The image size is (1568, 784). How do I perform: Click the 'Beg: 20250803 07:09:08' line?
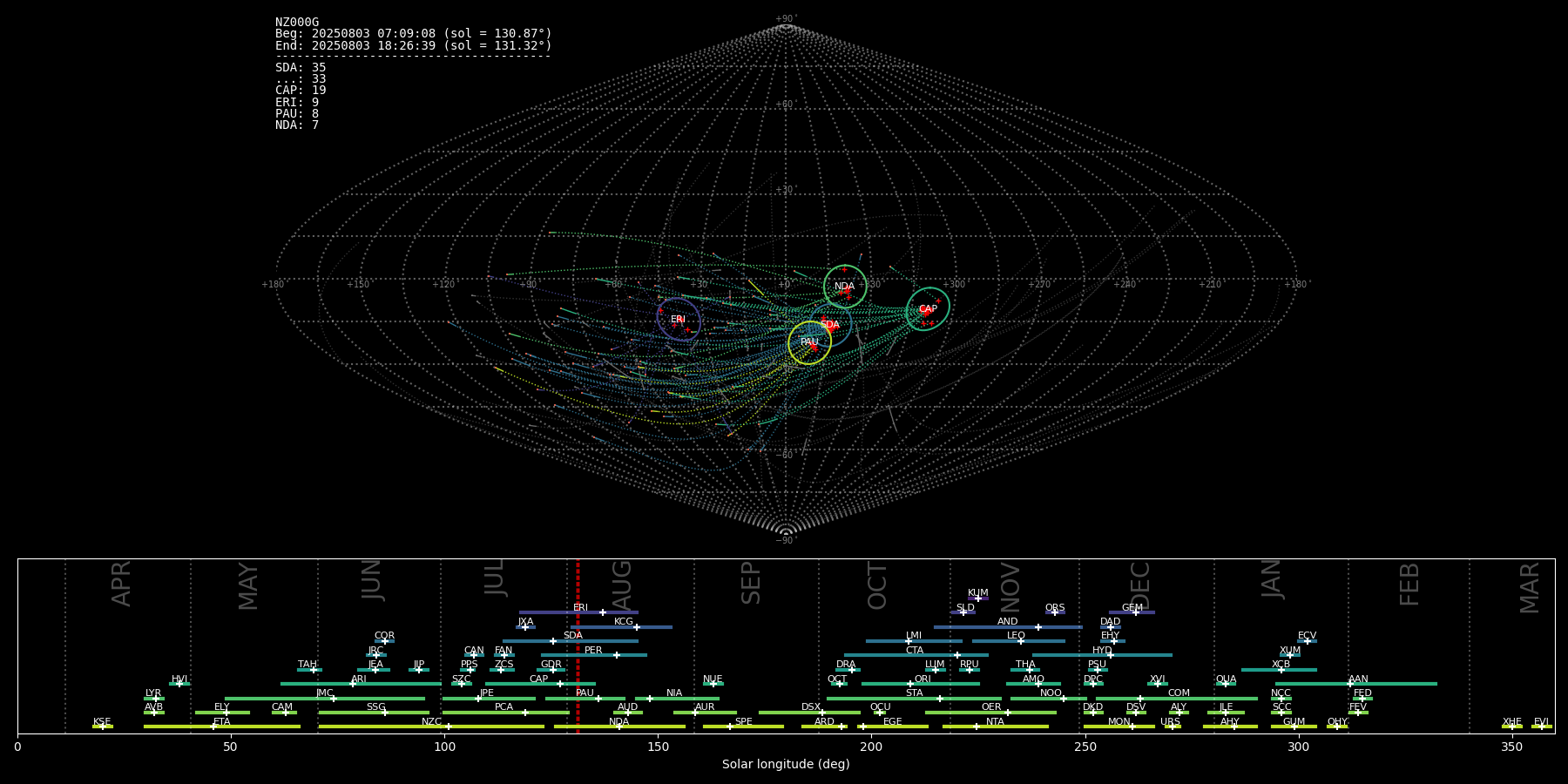(414, 34)
